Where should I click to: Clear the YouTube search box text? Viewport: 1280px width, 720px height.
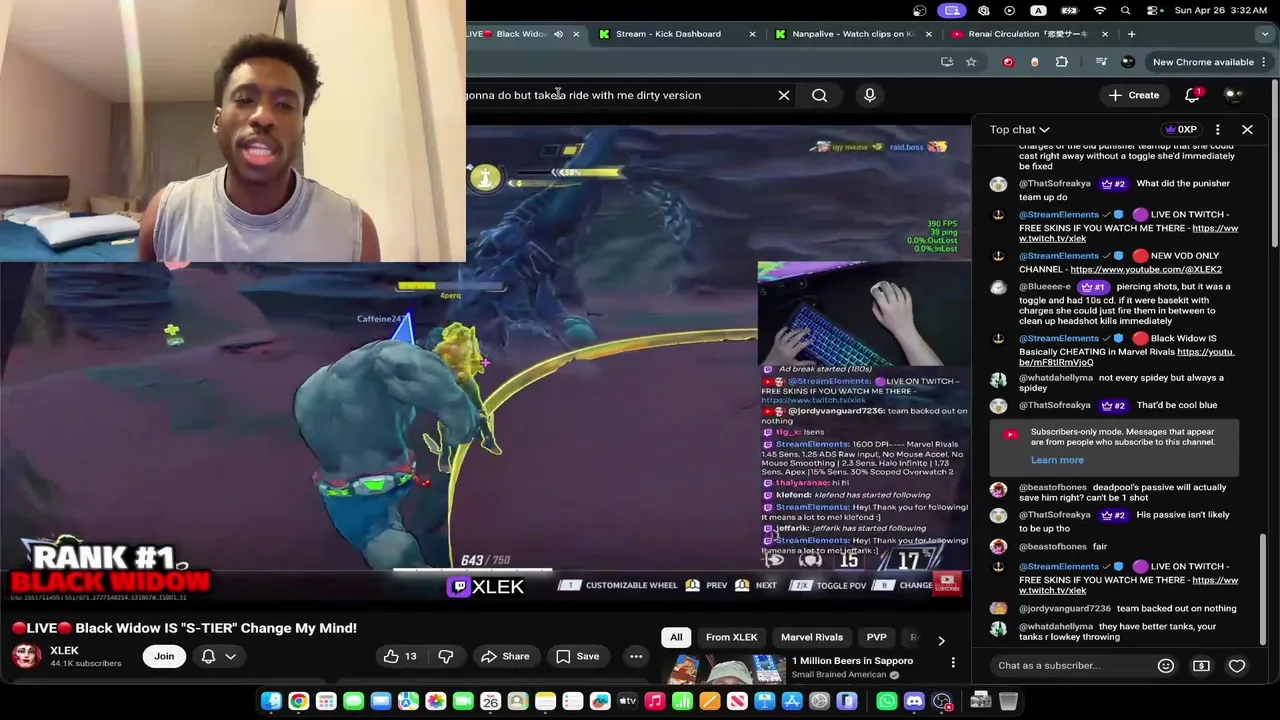click(784, 95)
